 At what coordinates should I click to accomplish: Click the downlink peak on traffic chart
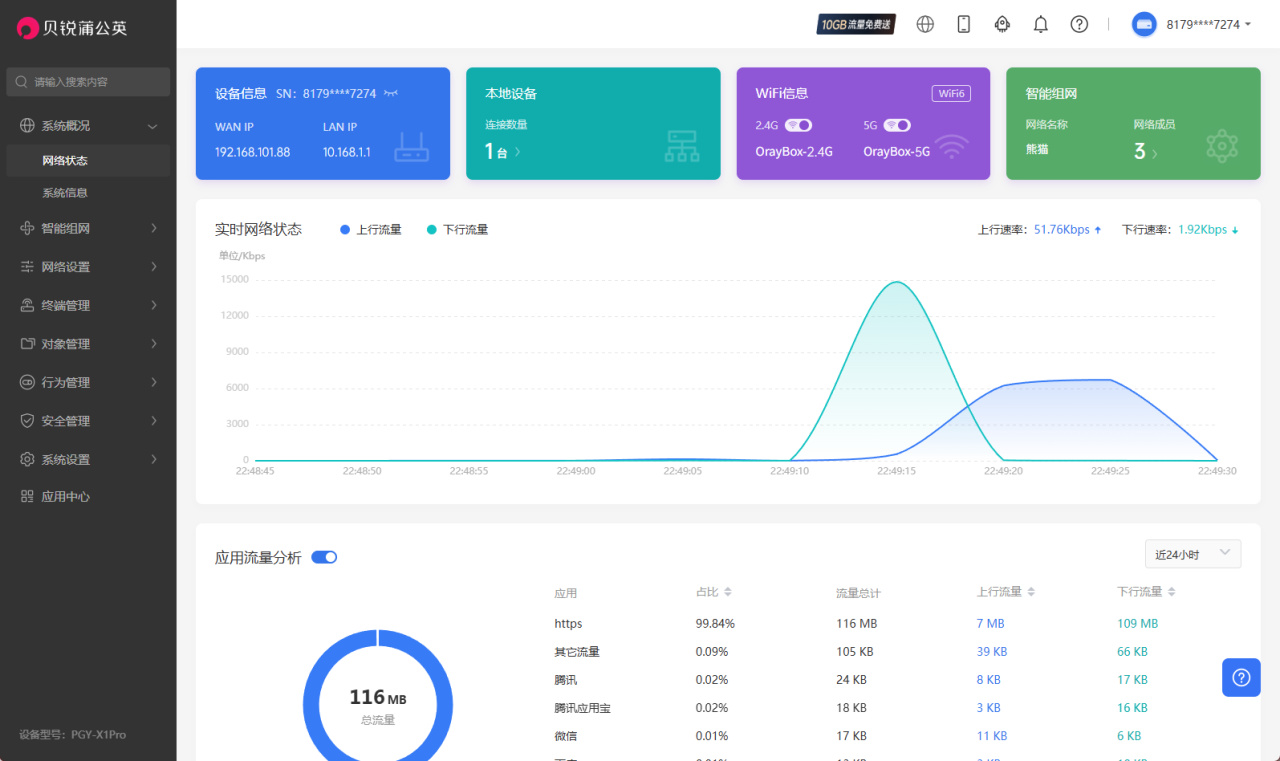click(x=896, y=282)
